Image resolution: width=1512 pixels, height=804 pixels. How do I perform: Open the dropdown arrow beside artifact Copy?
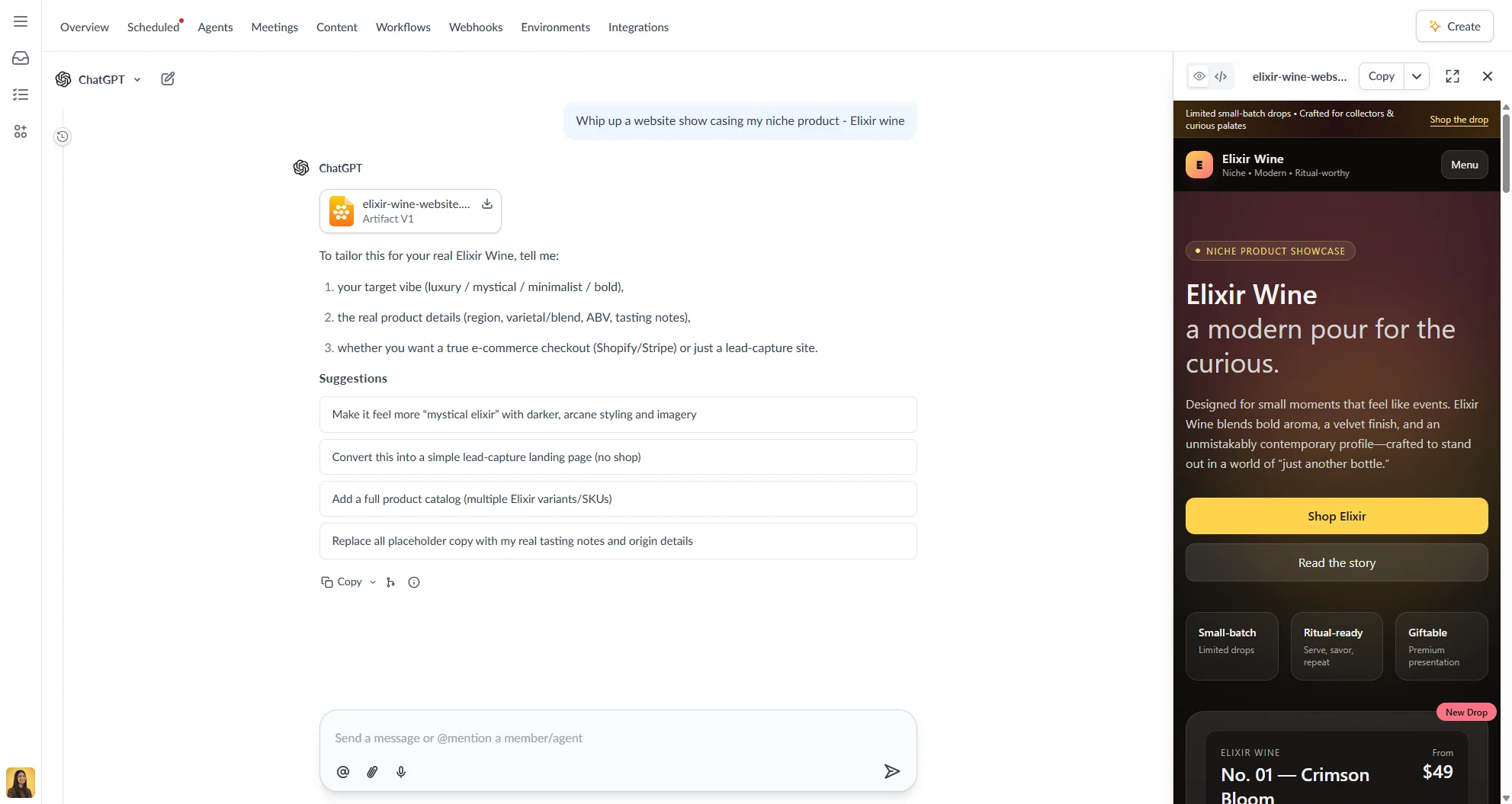click(x=1416, y=76)
